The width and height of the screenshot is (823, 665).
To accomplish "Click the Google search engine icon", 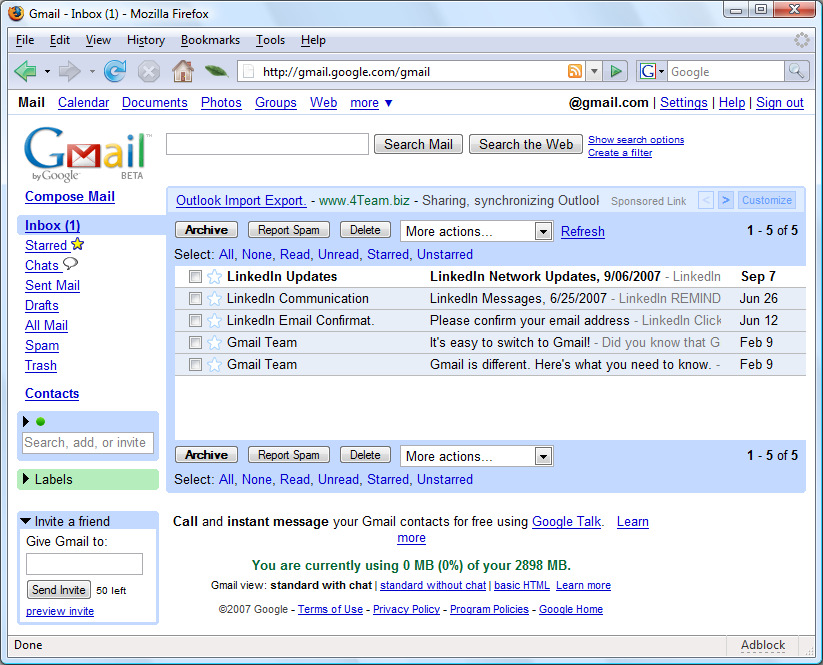I will click(x=648, y=71).
